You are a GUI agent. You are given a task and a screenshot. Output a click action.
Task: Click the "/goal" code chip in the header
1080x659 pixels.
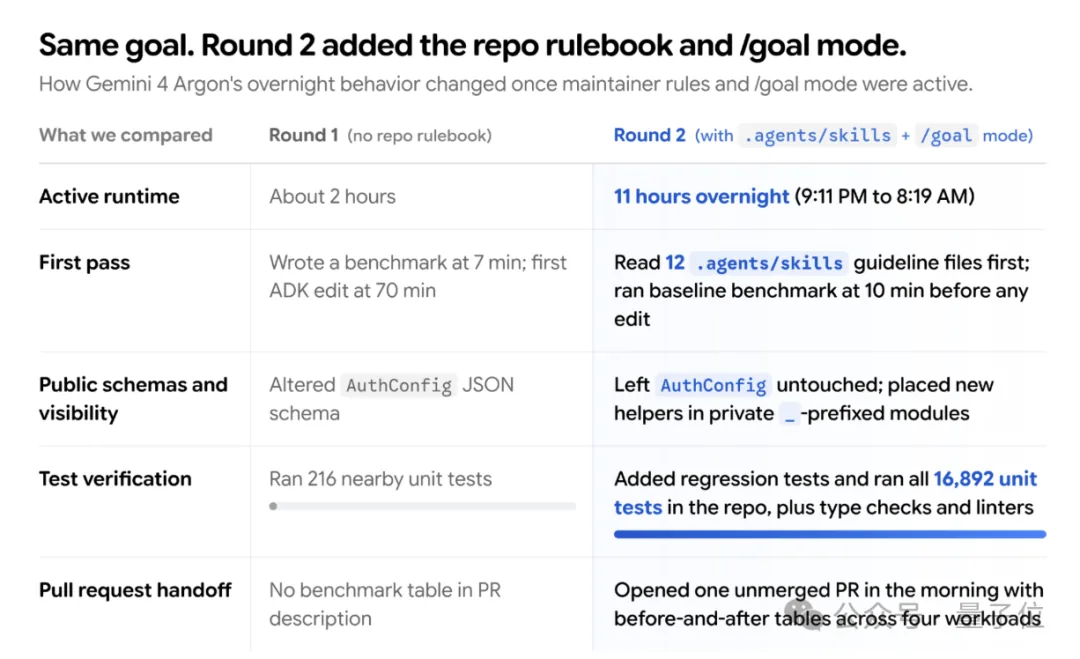point(946,136)
